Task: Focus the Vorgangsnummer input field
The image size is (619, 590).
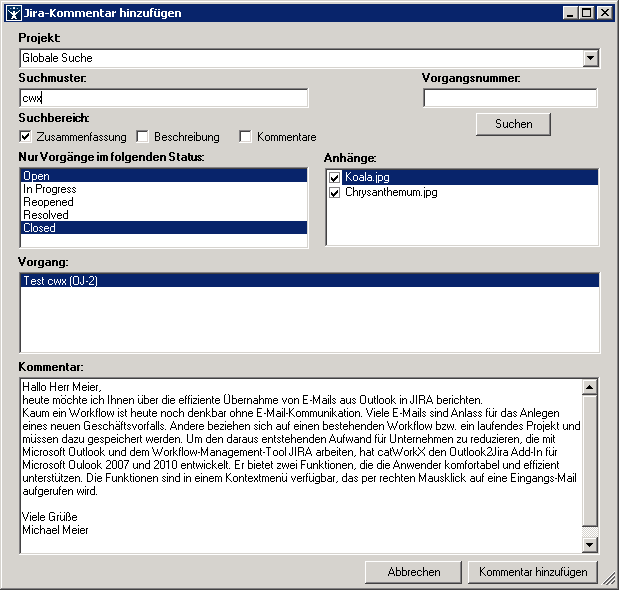Action: tap(510, 98)
